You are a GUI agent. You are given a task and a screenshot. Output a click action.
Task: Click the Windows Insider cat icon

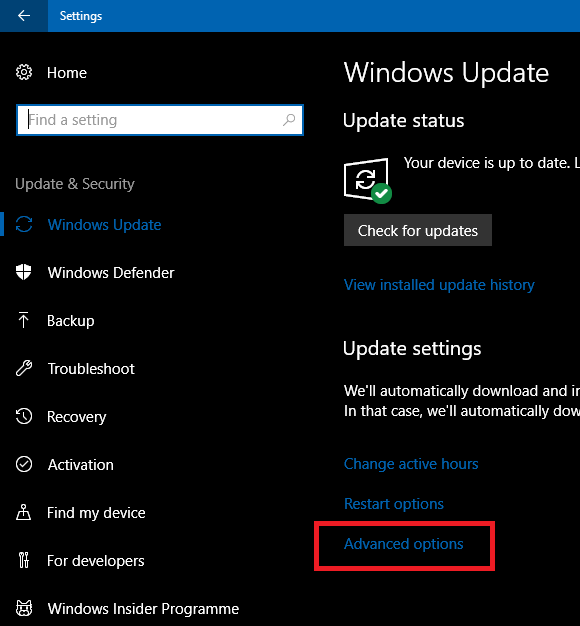[x=24, y=608]
